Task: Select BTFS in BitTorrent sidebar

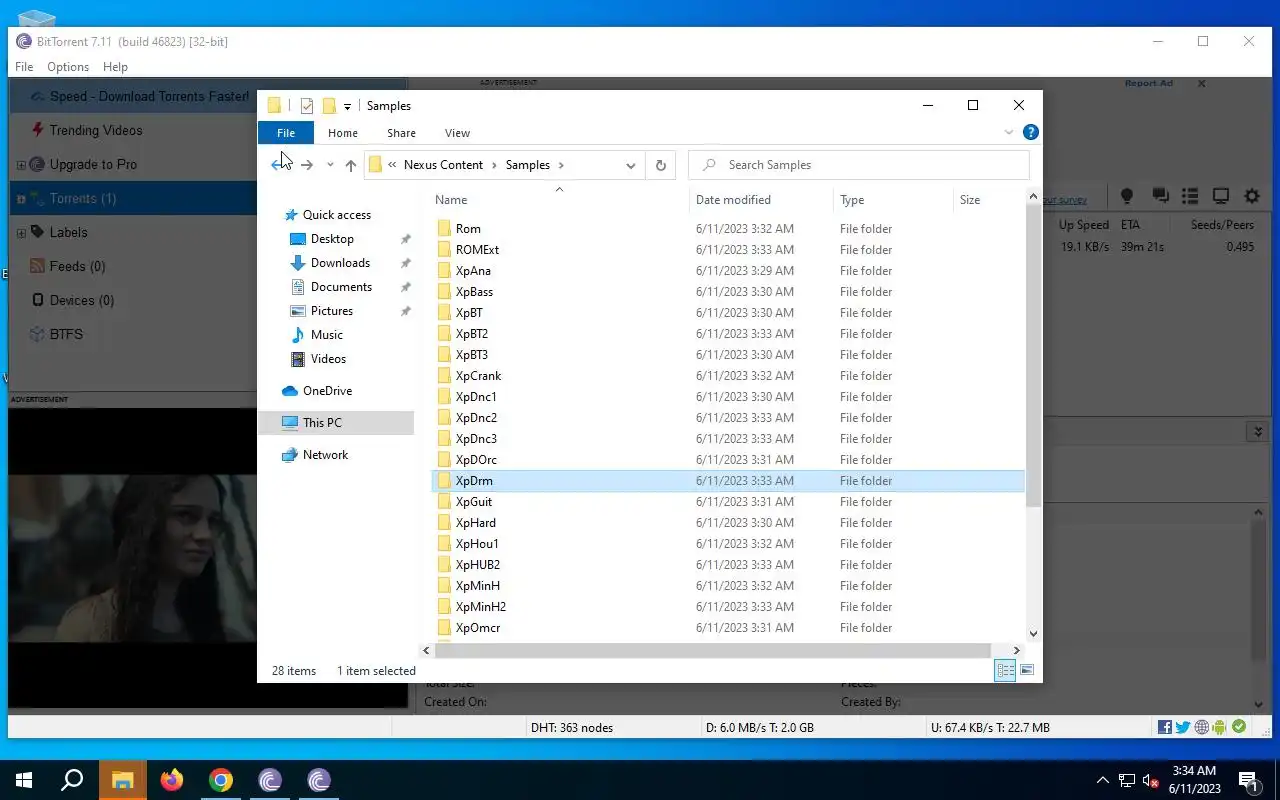Action: click(66, 335)
